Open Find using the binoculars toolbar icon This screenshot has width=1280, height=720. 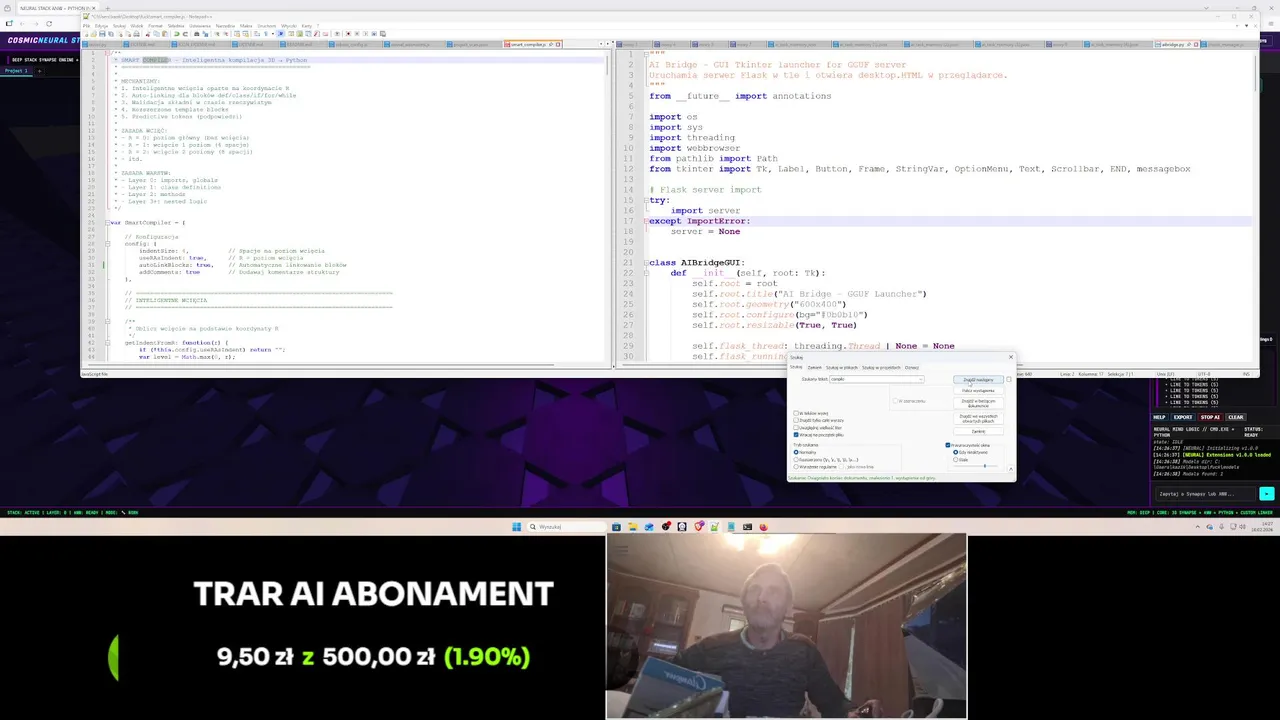196,34
